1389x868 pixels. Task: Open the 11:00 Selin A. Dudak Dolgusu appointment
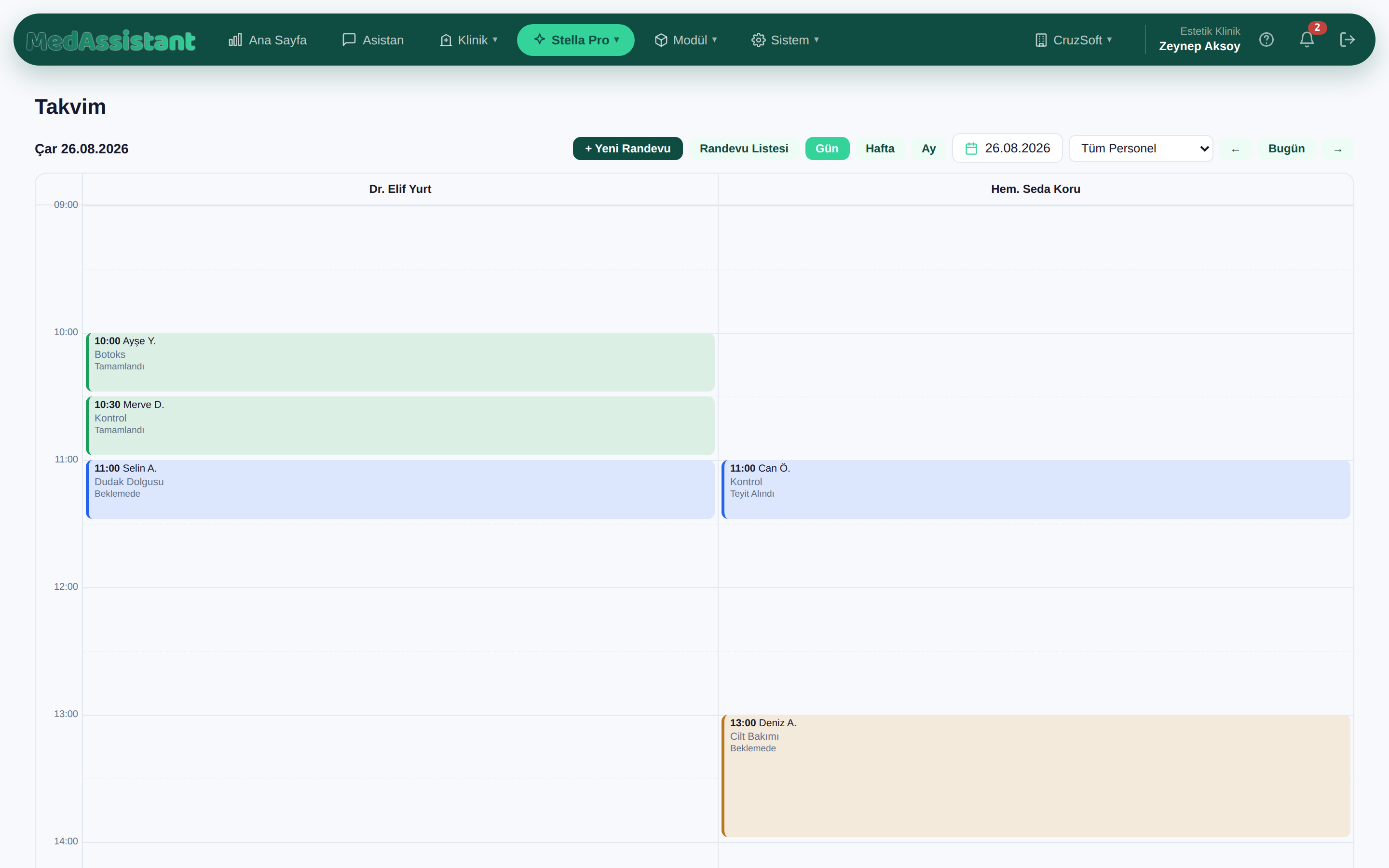[x=400, y=489]
